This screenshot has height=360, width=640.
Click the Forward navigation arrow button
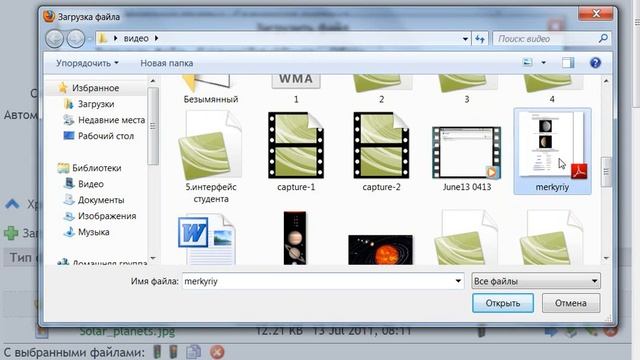(76, 39)
